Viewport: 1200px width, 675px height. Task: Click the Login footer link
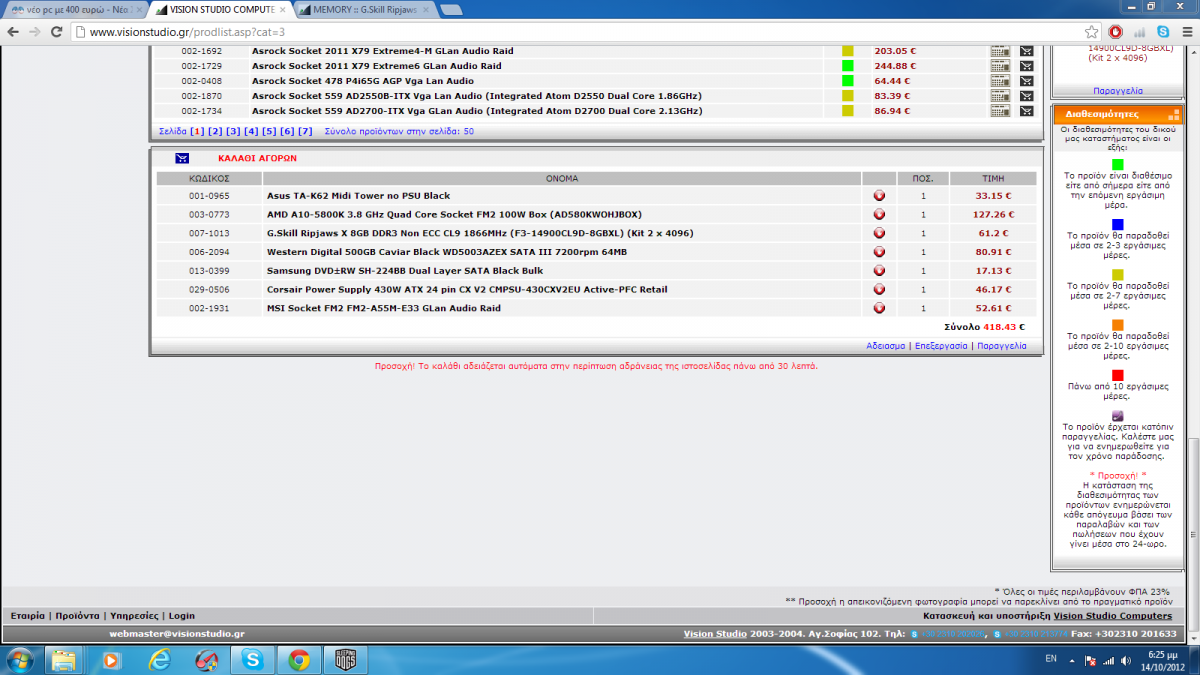pos(182,615)
